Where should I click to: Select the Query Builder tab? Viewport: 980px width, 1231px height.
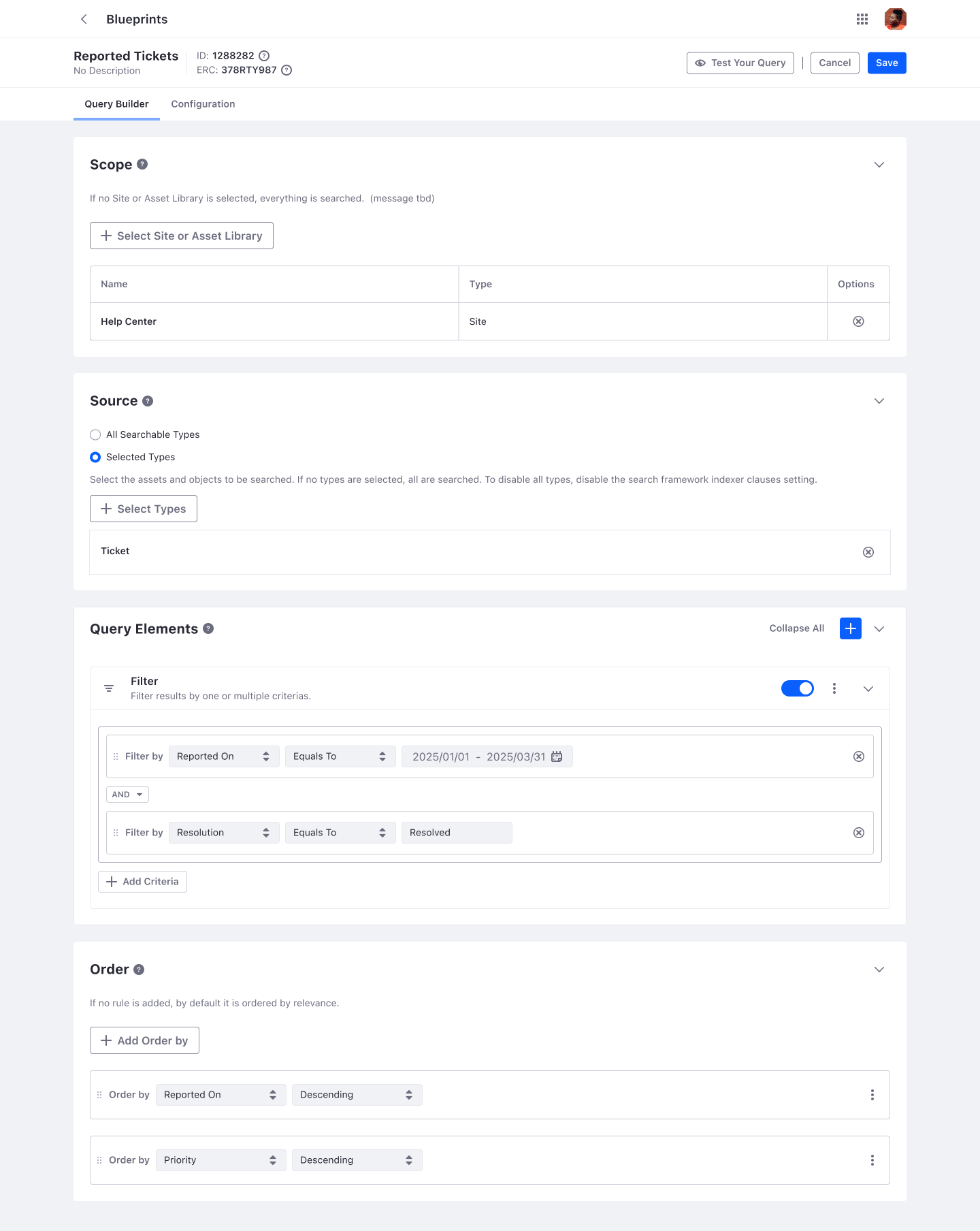pyautogui.click(x=116, y=104)
